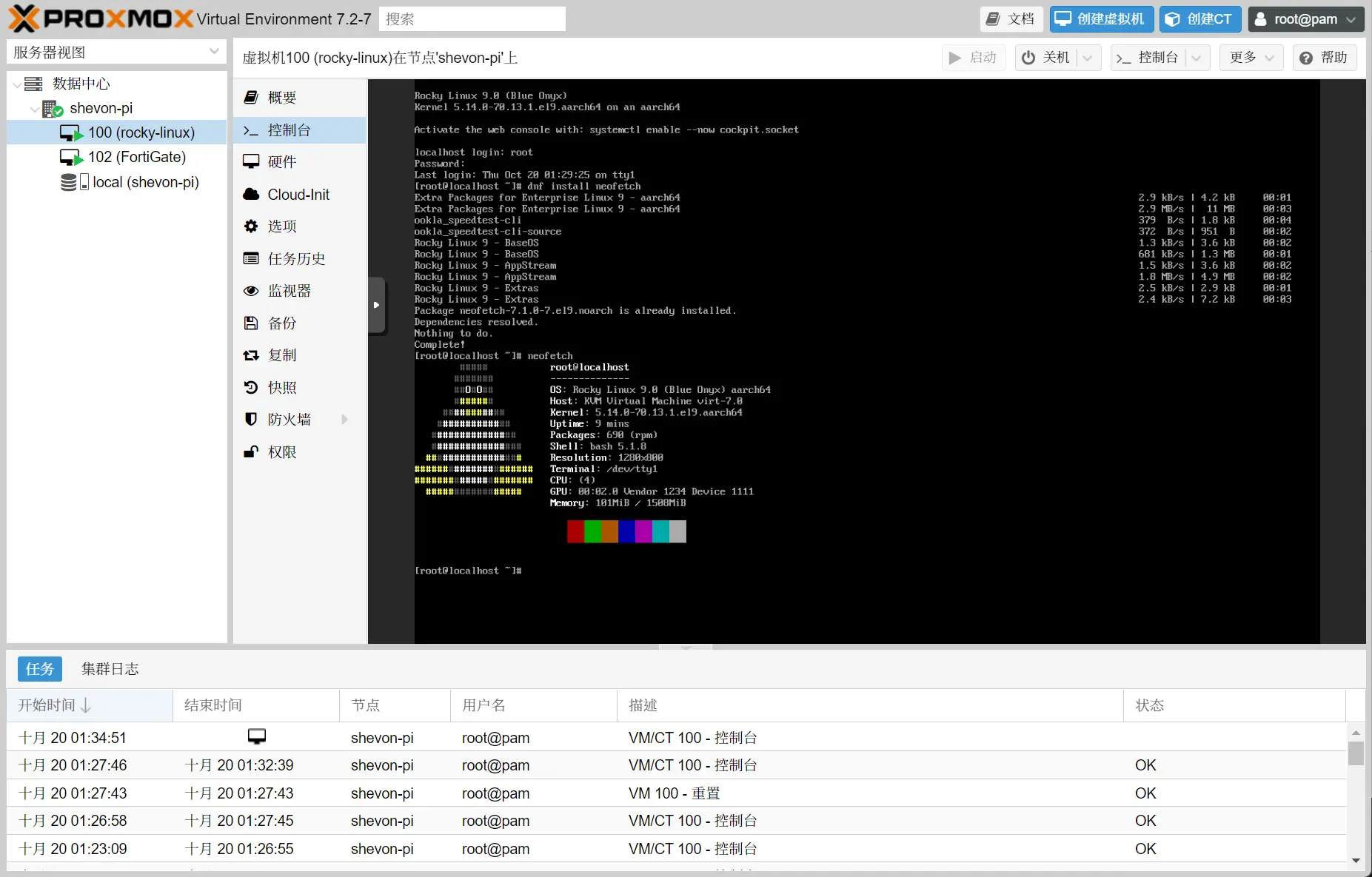Open the 关机 shutdown dropdown arrow
This screenshot has height=877, width=1372.
1088,58
